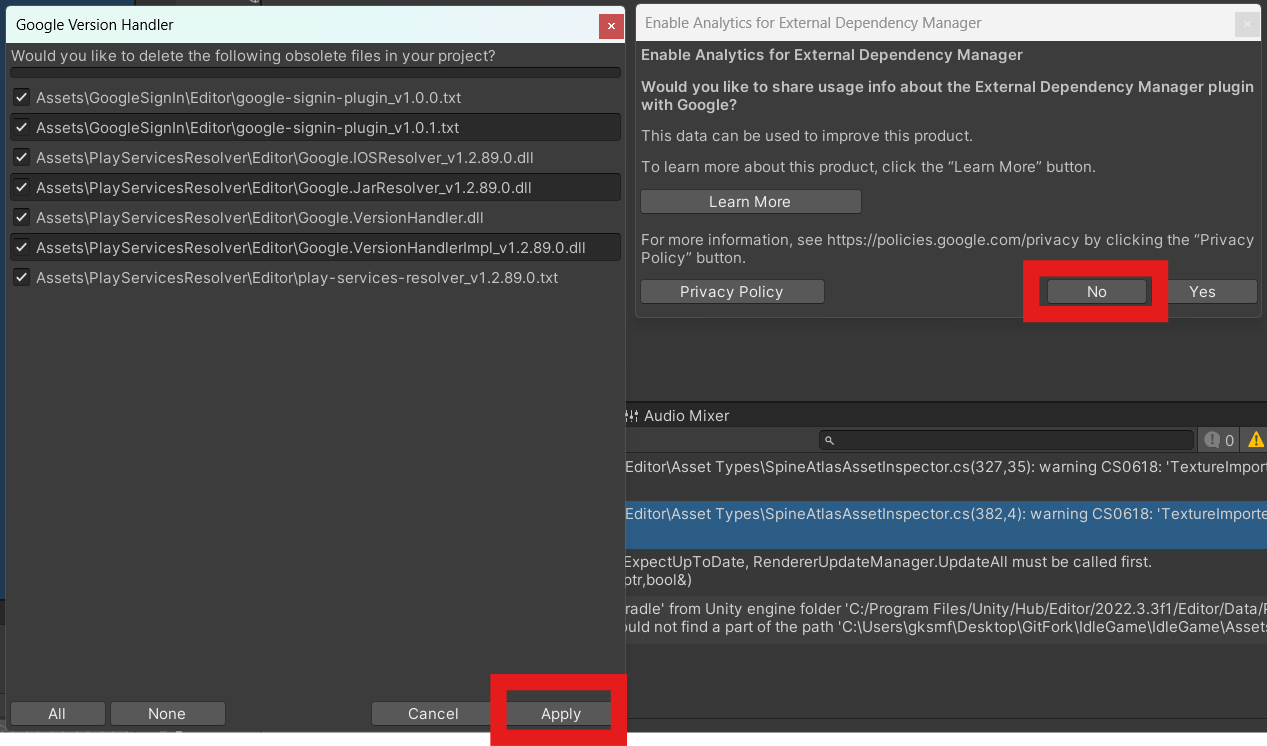Image resolution: width=1267 pixels, height=746 pixels.
Task: Toggle the console error count filter
Action: pos(1219,440)
